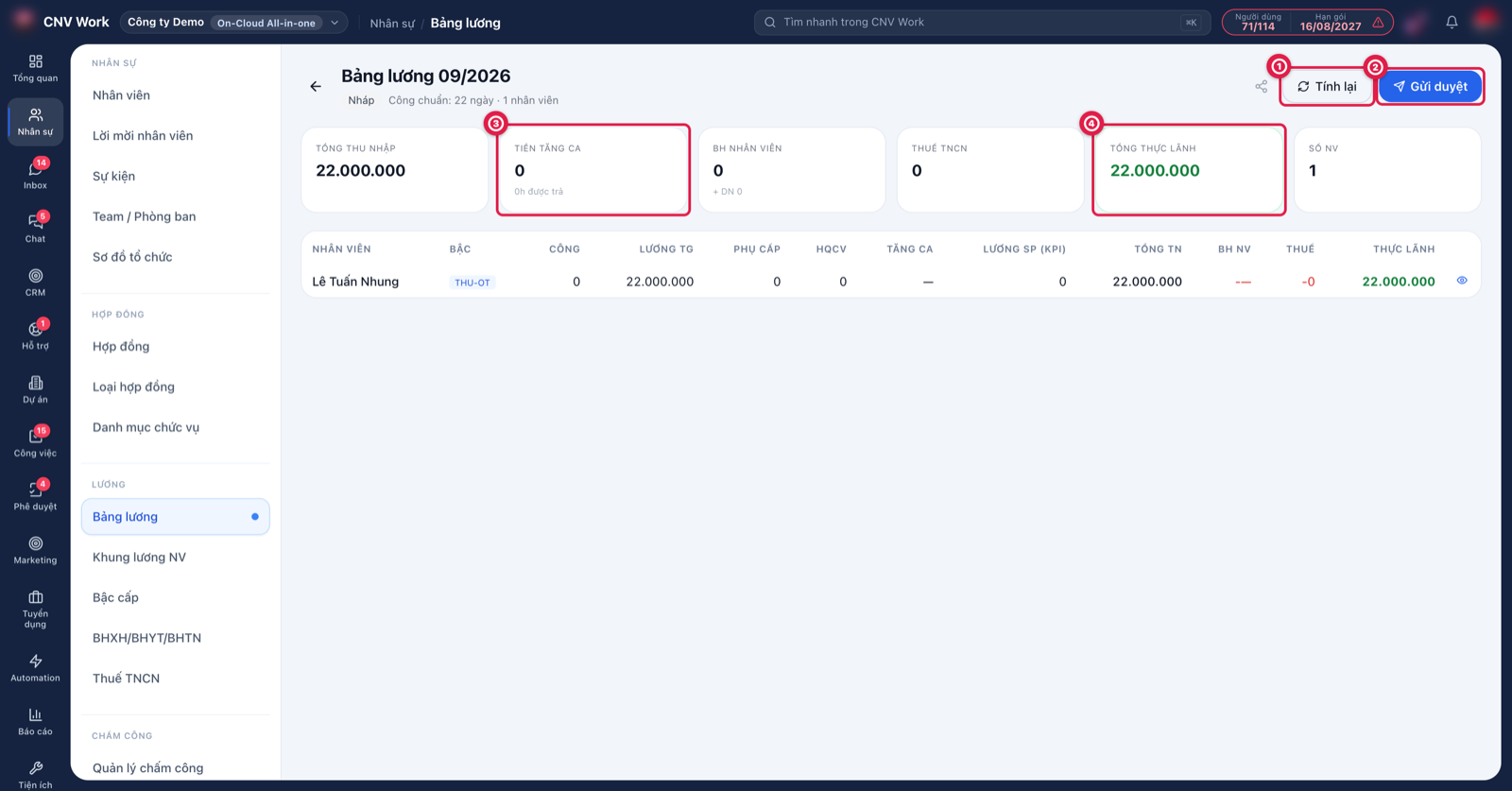The width and height of the screenshot is (1512, 791).
Task: Open the Tiện ích utilities icon
Action: [35, 775]
